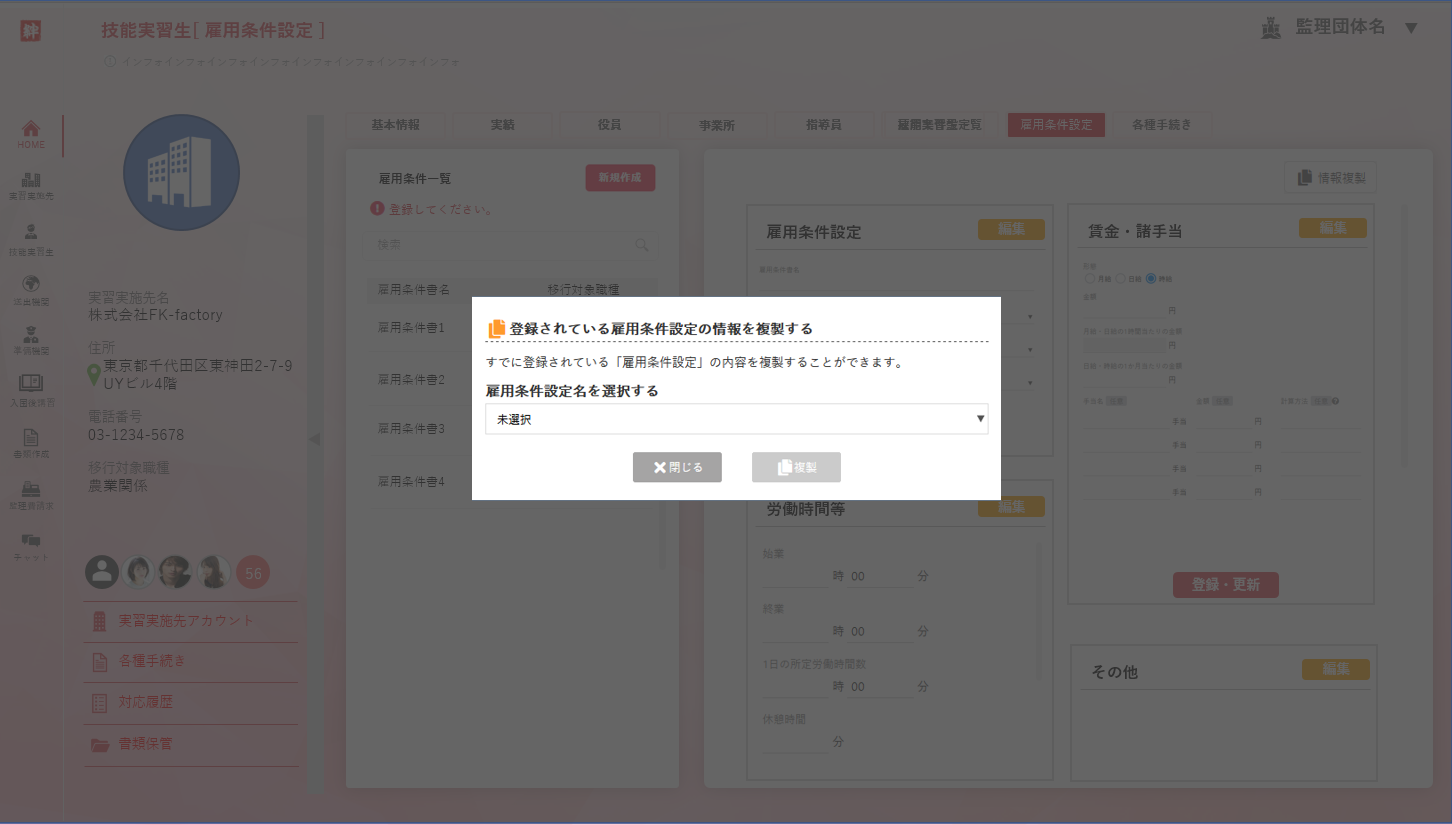Select the 日給 radio button
Screen dimensions: 1452x825
coord(1121,279)
